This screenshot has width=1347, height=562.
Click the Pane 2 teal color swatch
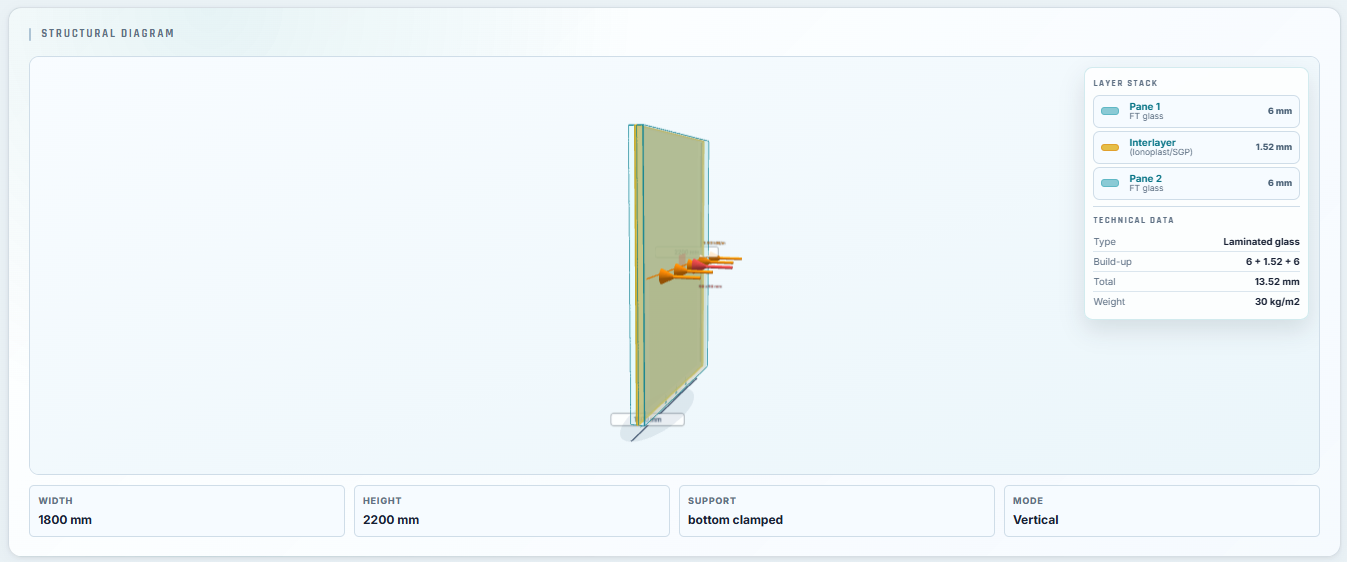[1110, 183]
